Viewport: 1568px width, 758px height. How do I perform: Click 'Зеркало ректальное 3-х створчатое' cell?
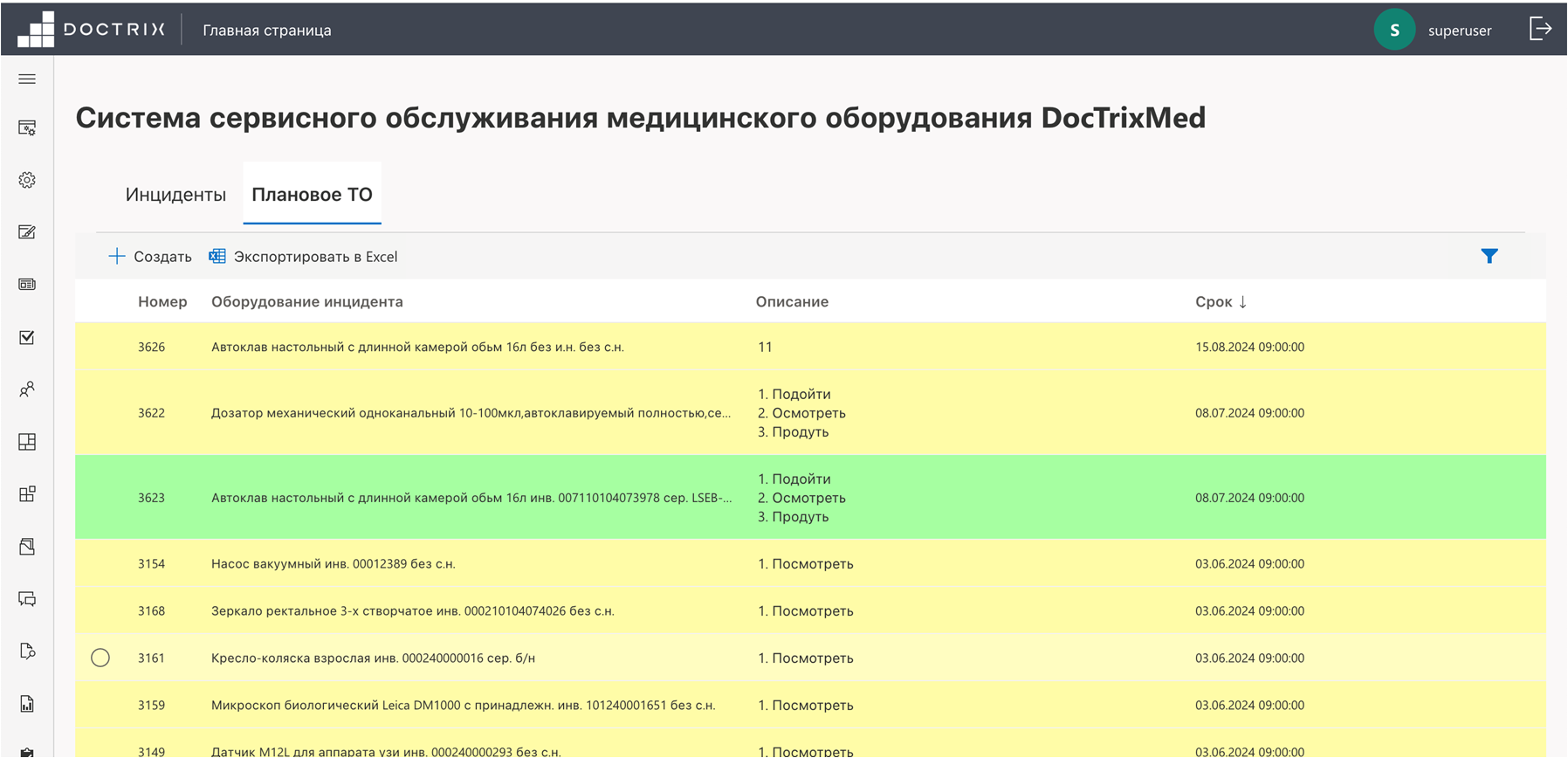(x=413, y=611)
